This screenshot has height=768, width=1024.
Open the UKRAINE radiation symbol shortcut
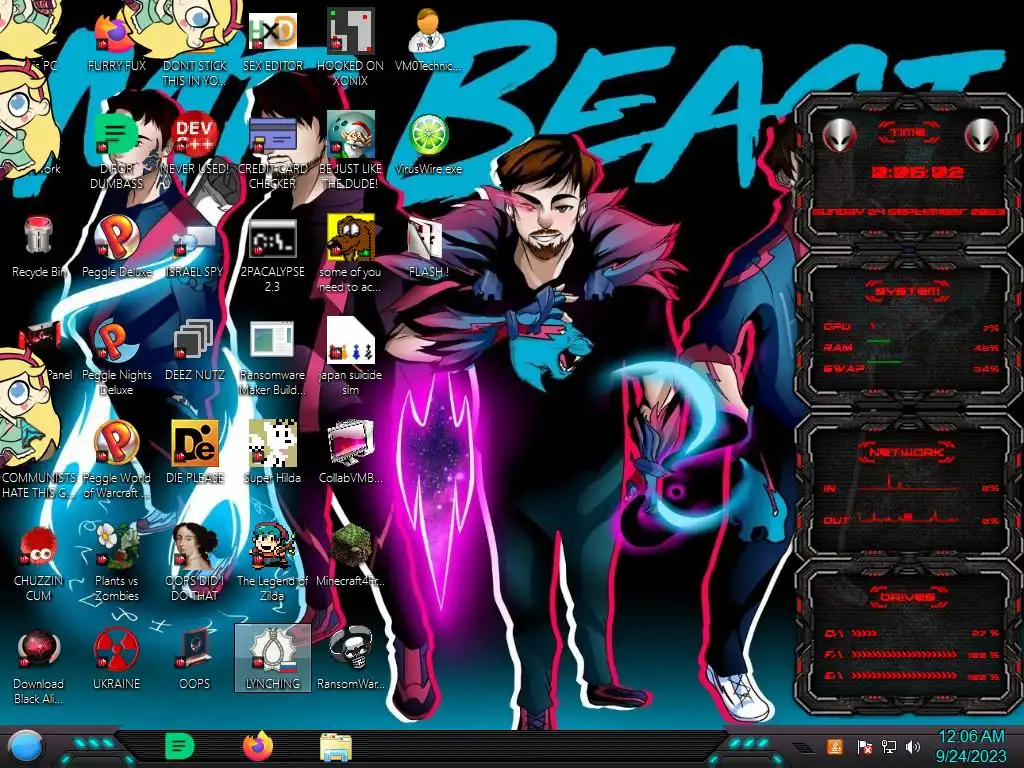[x=116, y=660]
